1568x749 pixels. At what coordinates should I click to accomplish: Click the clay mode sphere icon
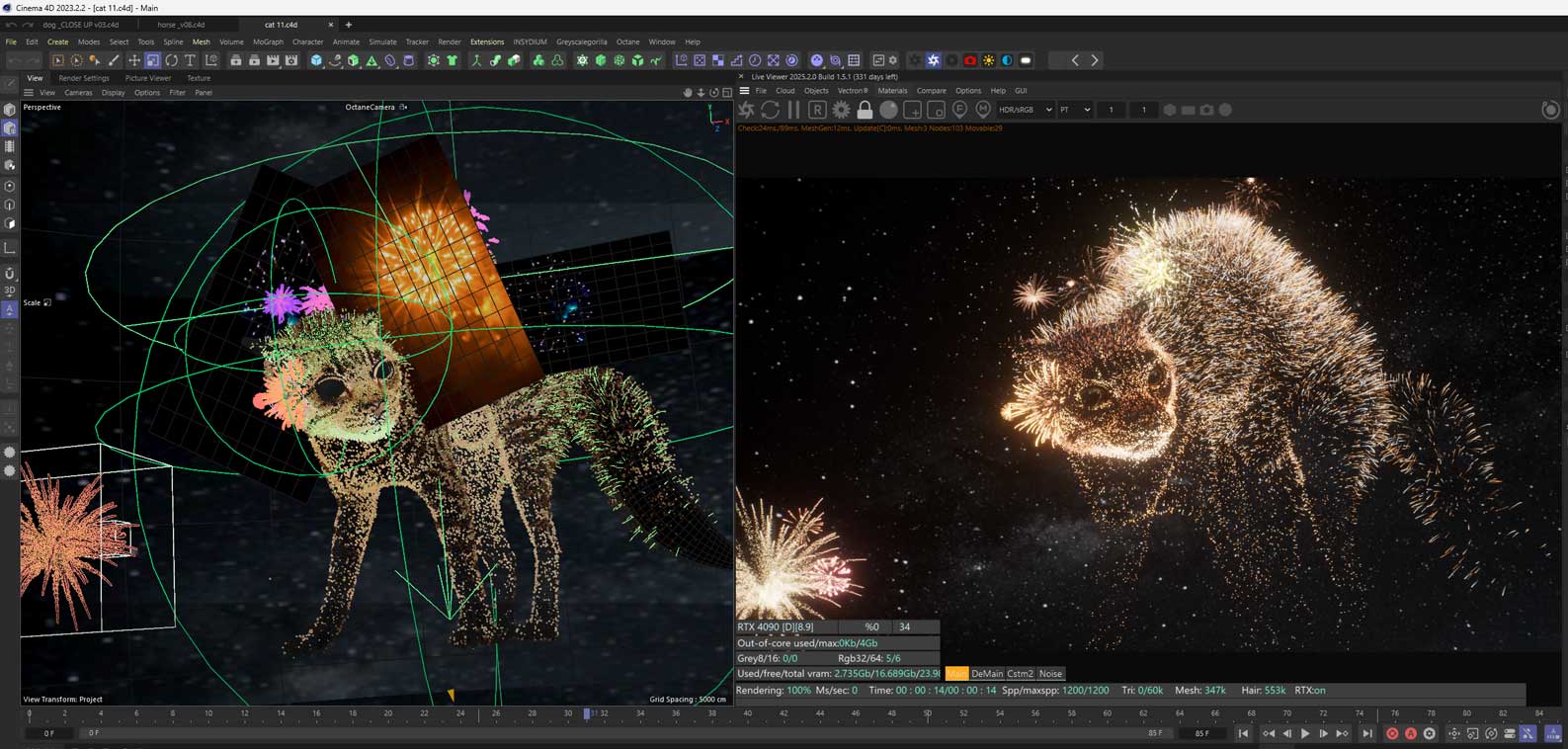pos(888,110)
